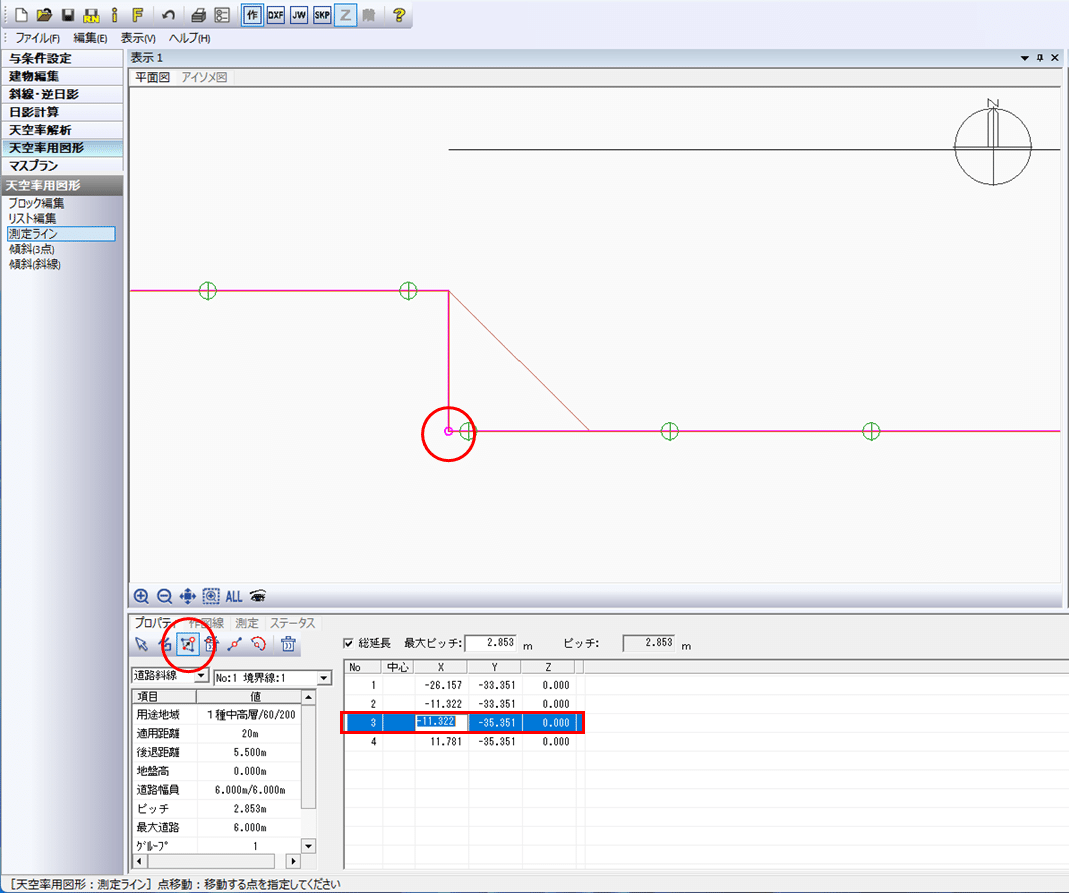This screenshot has width=1069, height=893.
Task: Activate the pan four-arrow icon
Action: coord(187,596)
